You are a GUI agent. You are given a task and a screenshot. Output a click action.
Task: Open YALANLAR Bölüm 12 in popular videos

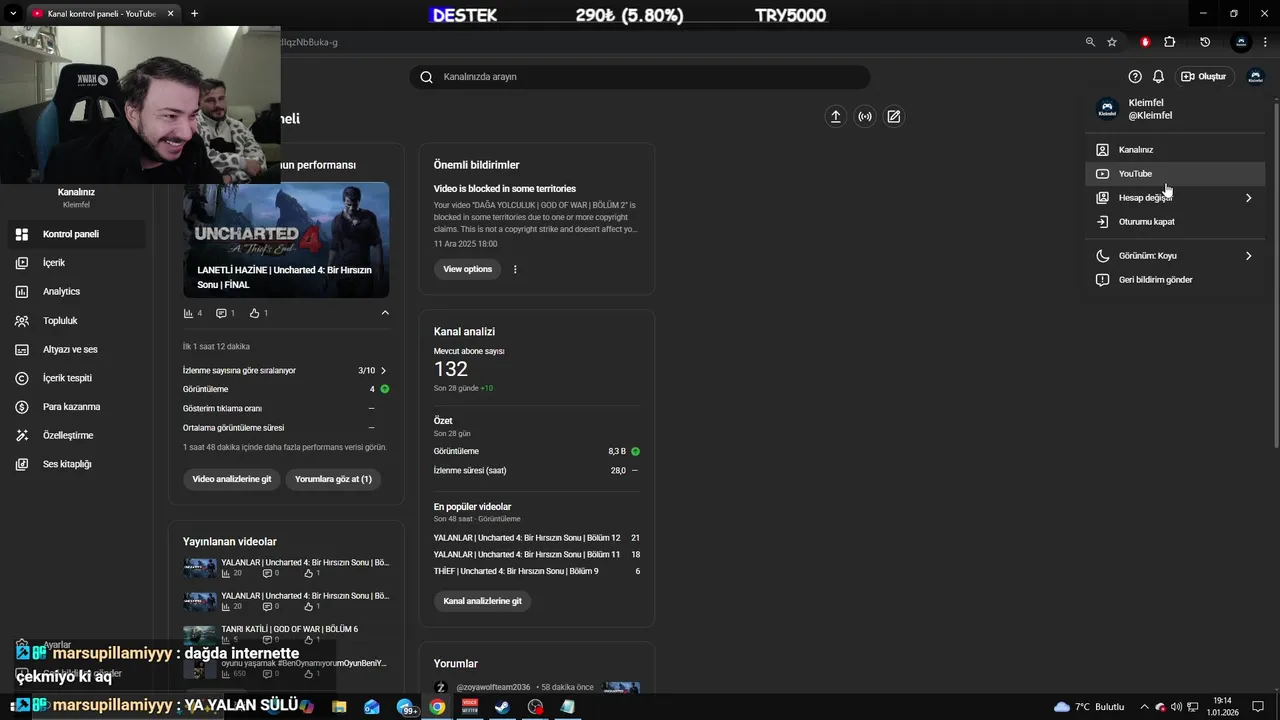pyautogui.click(x=527, y=538)
